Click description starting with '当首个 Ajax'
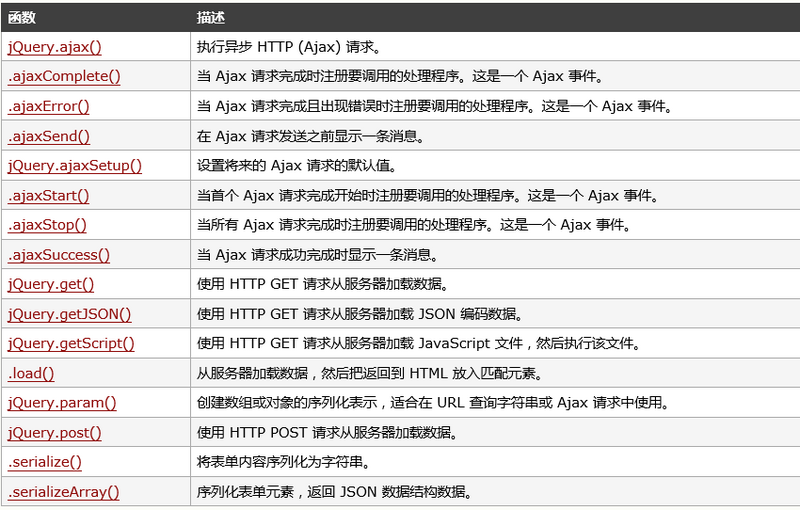This screenshot has width=800, height=510. click(428, 195)
